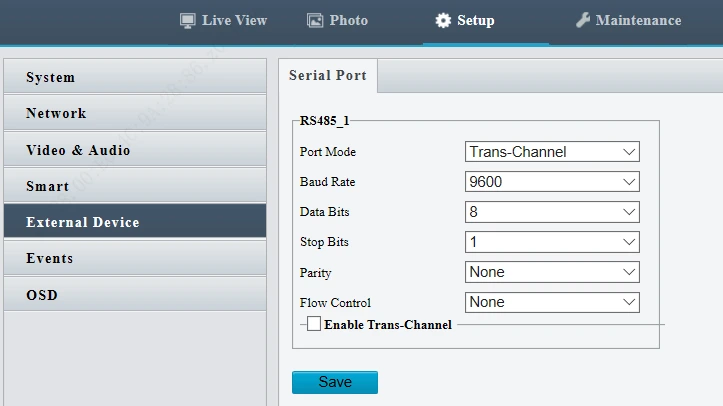Open the Events settings menu
Screen dimensions: 723x406
[134, 258]
